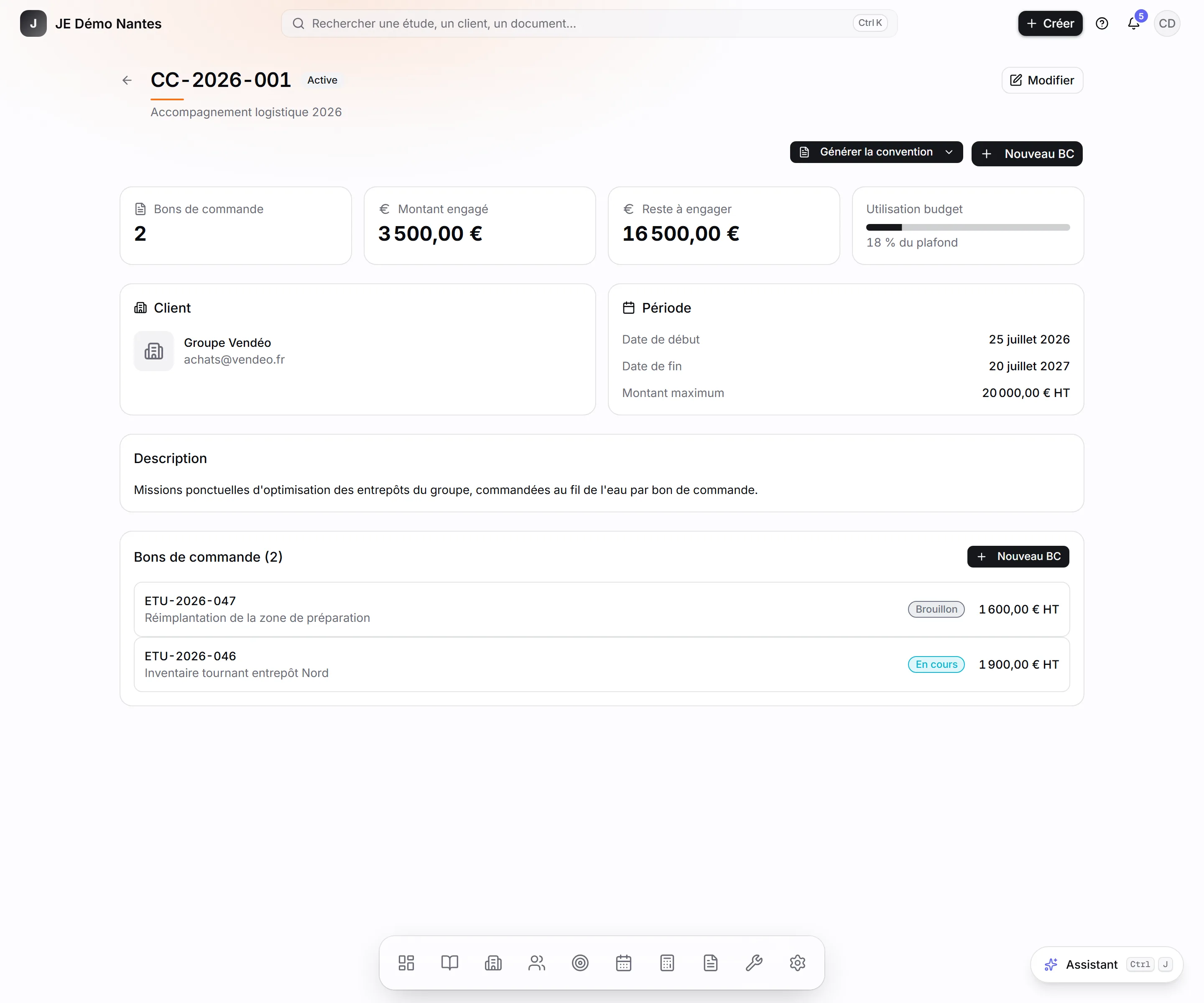Image resolution: width=1204 pixels, height=1003 pixels.
Task: Open order ETU-2026-047 row
Action: click(x=602, y=609)
